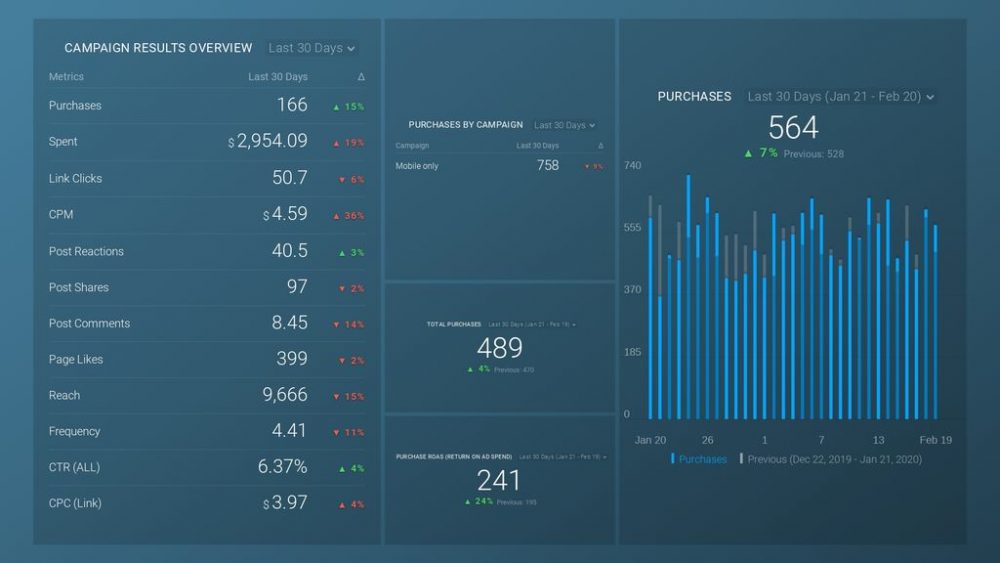Click the red up arrow beside CPM 36%
This screenshot has width=1000, height=563.
[337, 216]
